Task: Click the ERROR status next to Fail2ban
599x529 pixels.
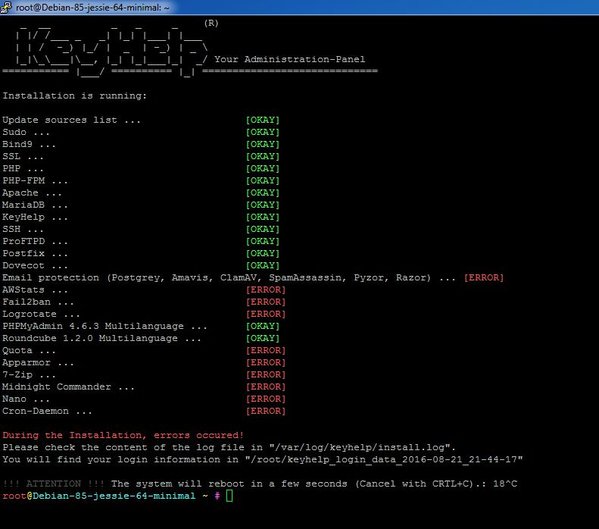Action: (266, 302)
